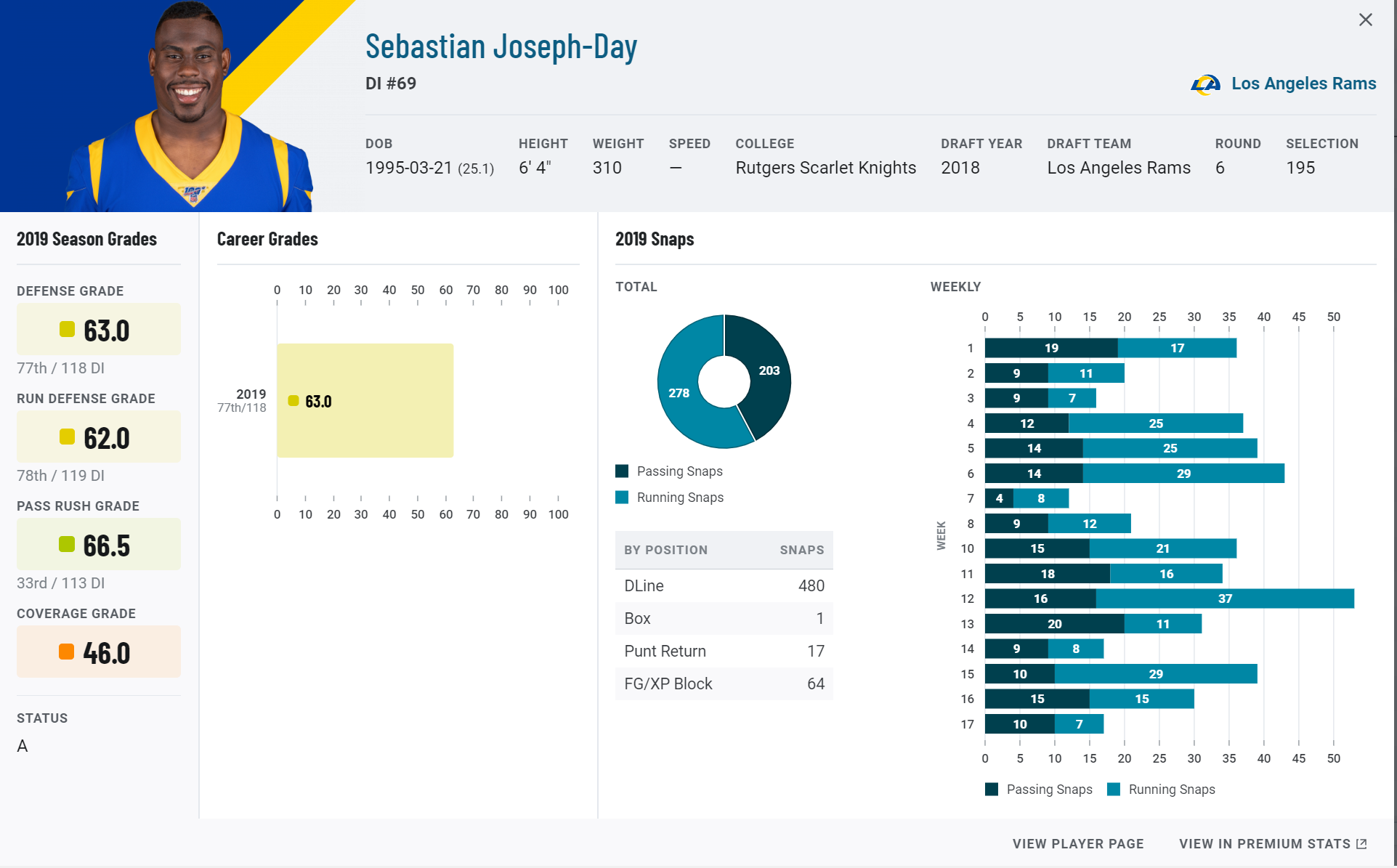Open the Los Angeles Rams team link
1397x868 pixels.
tap(1303, 84)
